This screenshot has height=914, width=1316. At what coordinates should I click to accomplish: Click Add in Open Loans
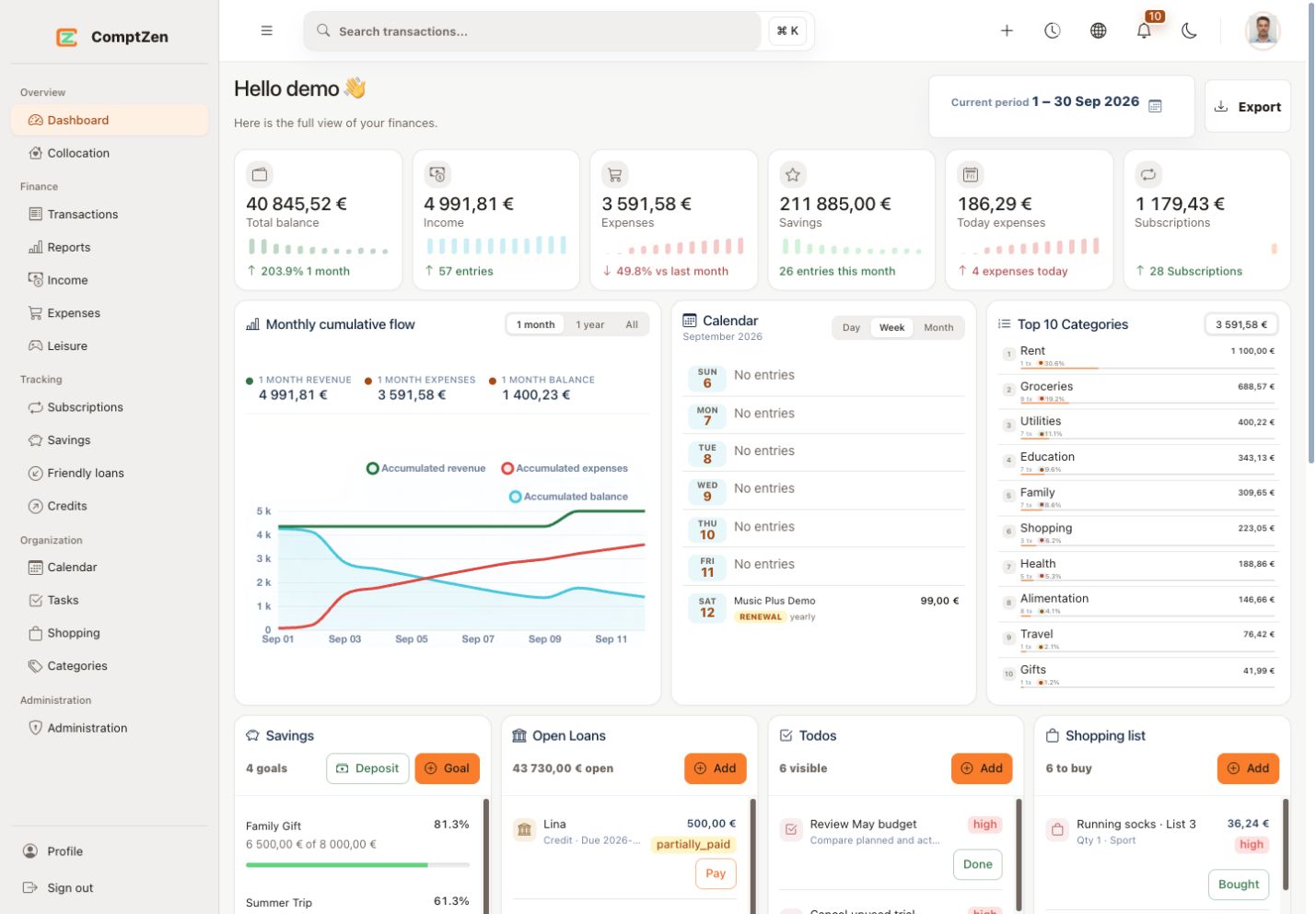(x=716, y=768)
